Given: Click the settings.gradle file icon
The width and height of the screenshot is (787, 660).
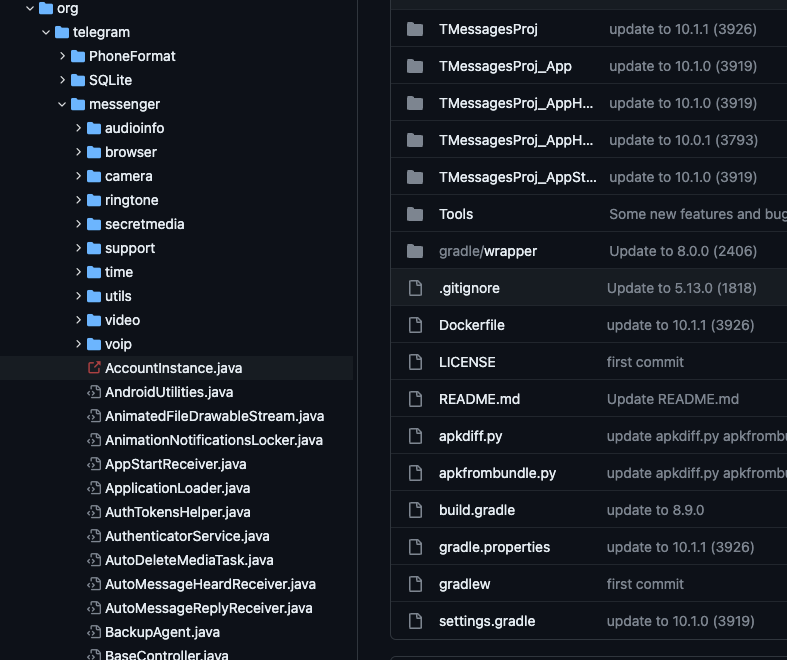Looking at the screenshot, I should (x=416, y=621).
